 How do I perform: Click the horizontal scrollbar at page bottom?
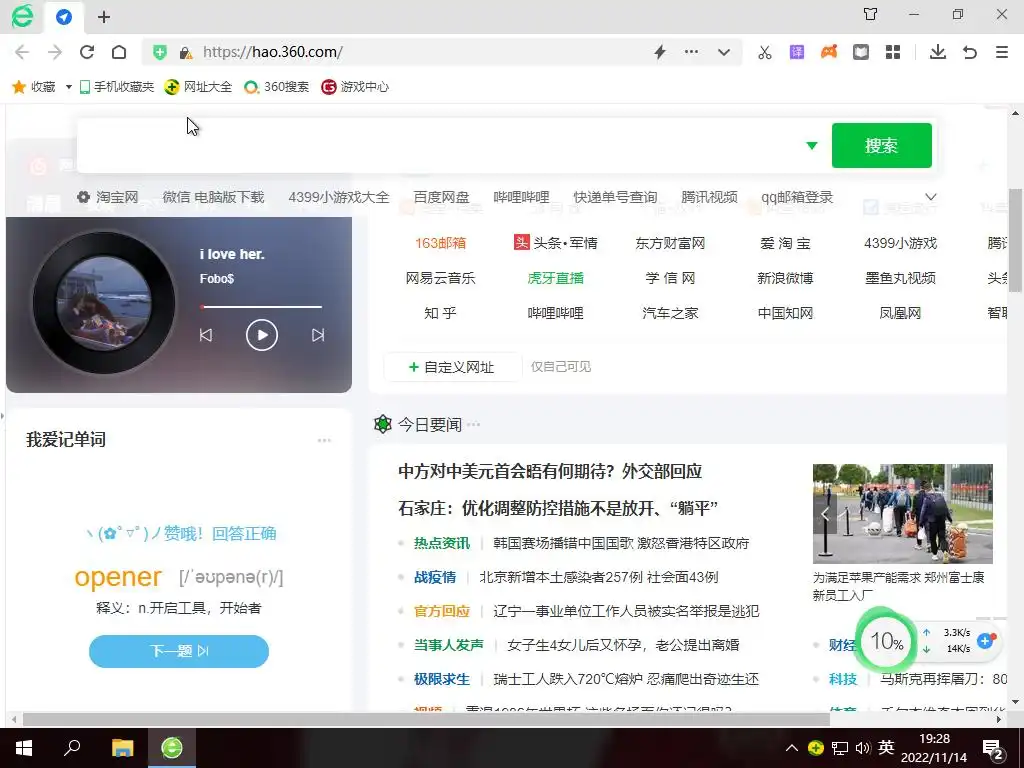point(426,720)
